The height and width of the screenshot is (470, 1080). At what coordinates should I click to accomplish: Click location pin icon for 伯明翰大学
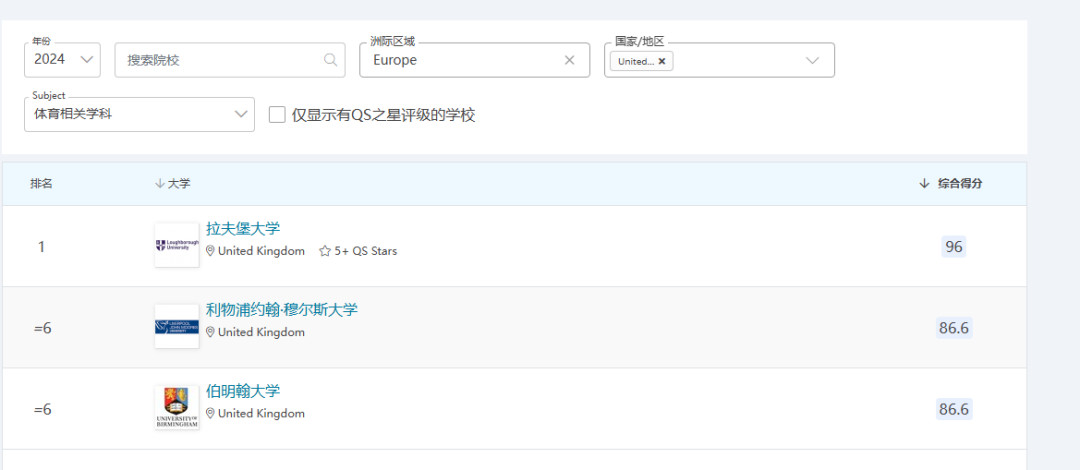coord(211,413)
